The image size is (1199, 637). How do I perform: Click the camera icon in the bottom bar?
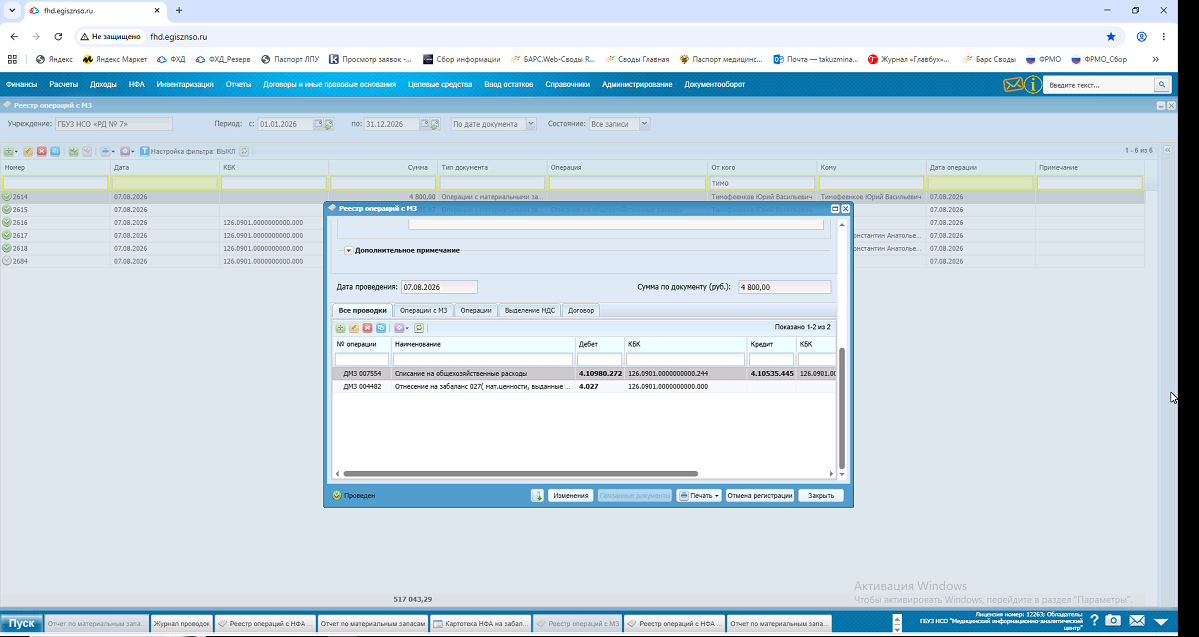[x=1113, y=620]
